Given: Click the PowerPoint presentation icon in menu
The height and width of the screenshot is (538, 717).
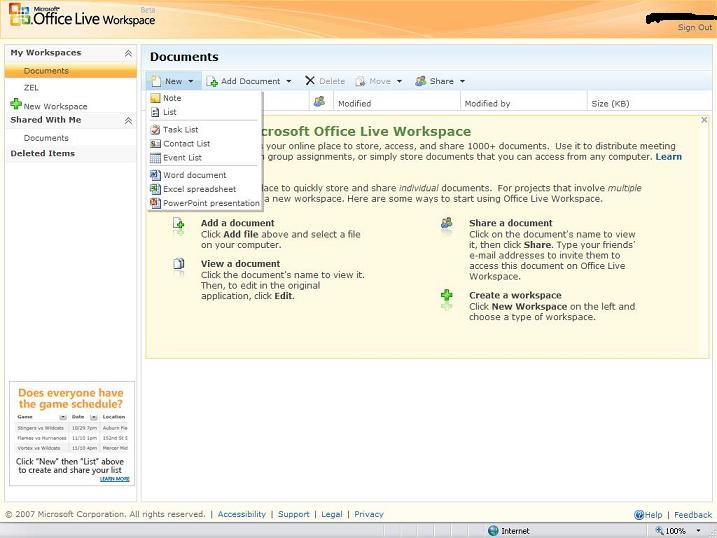Looking at the screenshot, I should click(x=155, y=203).
